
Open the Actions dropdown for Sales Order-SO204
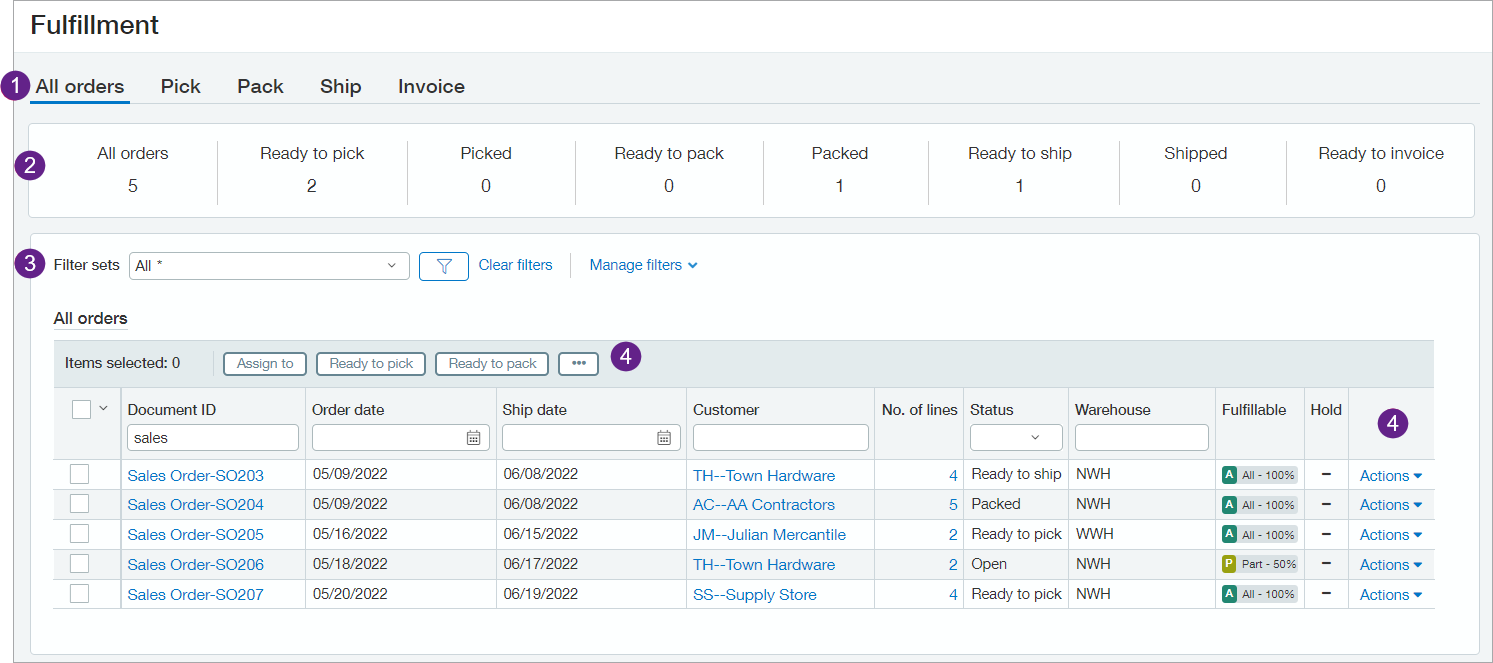coord(1389,504)
